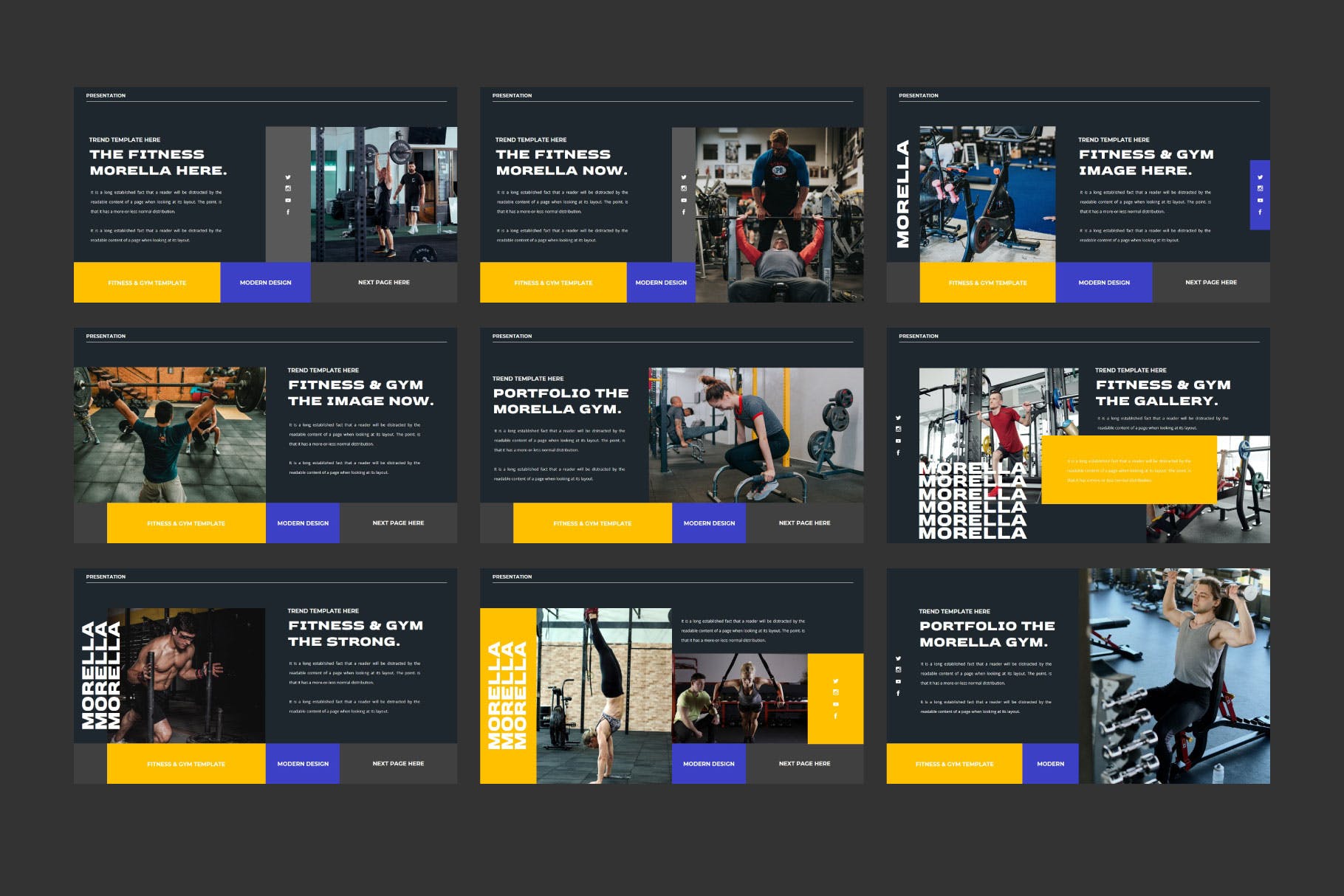Click Instagram icon in yellow box on handstand slide
Image resolution: width=1344 pixels, height=896 pixels.
pos(836,692)
